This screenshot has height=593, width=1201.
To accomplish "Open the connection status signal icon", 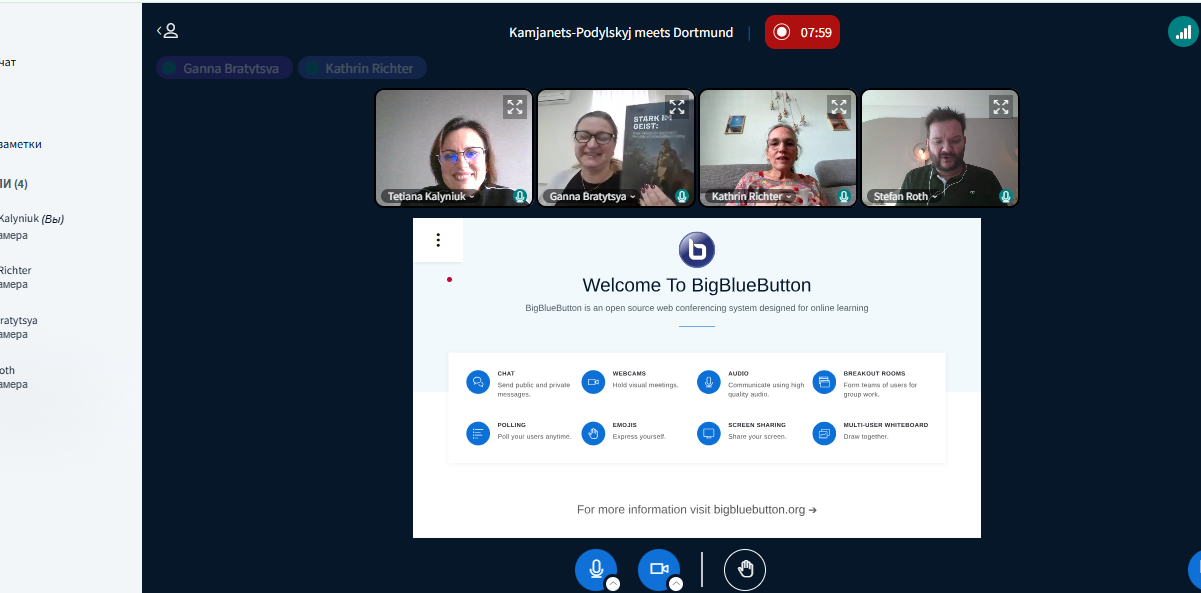I will pyautogui.click(x=1183, y=32).
